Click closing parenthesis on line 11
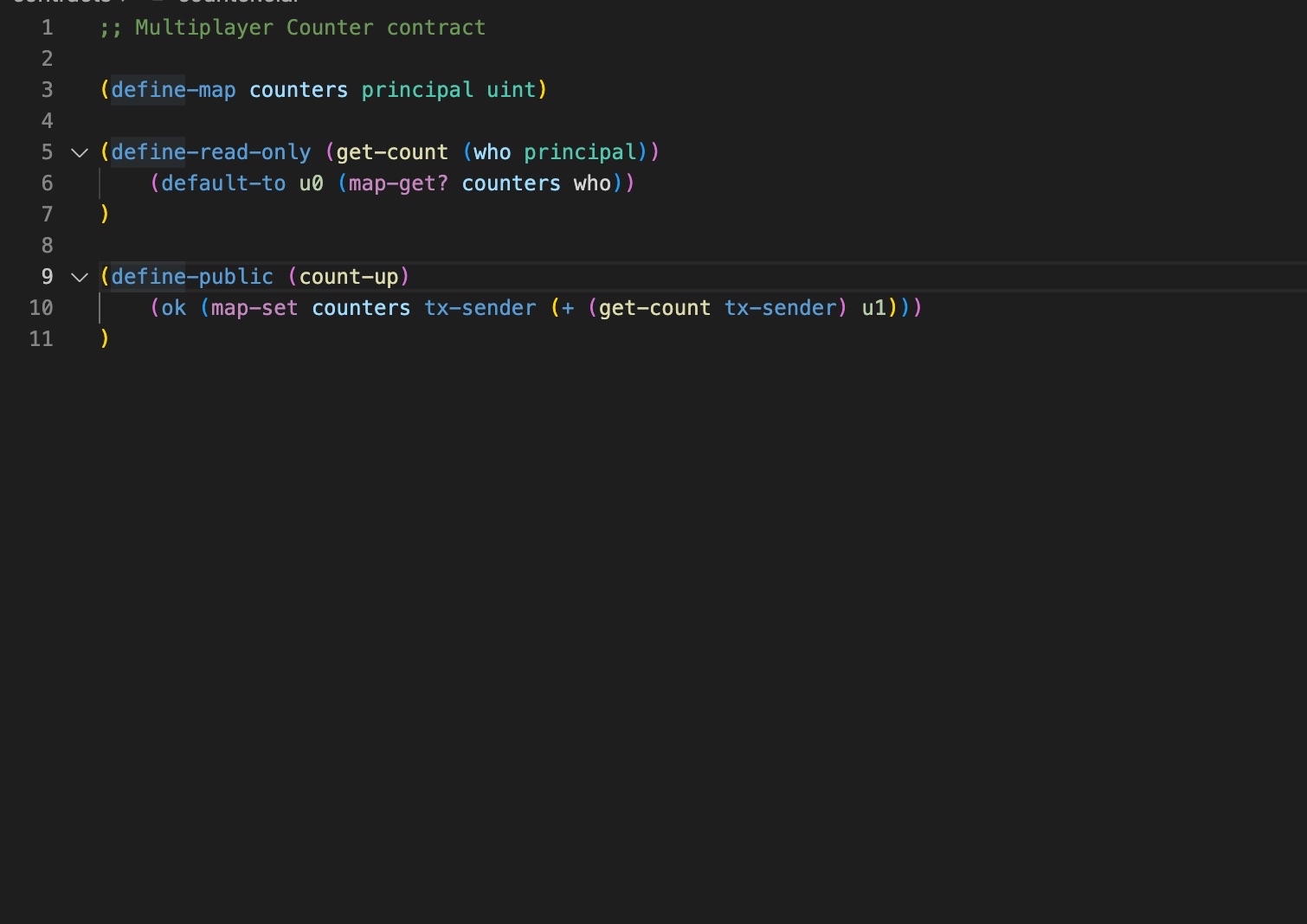Screen dimensions: 1307x924 coord(105,339)
